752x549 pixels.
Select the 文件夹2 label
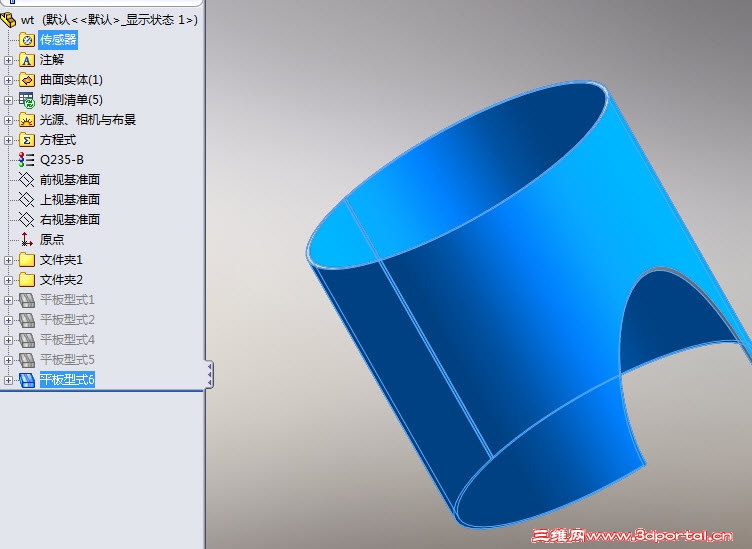[61, 280]
